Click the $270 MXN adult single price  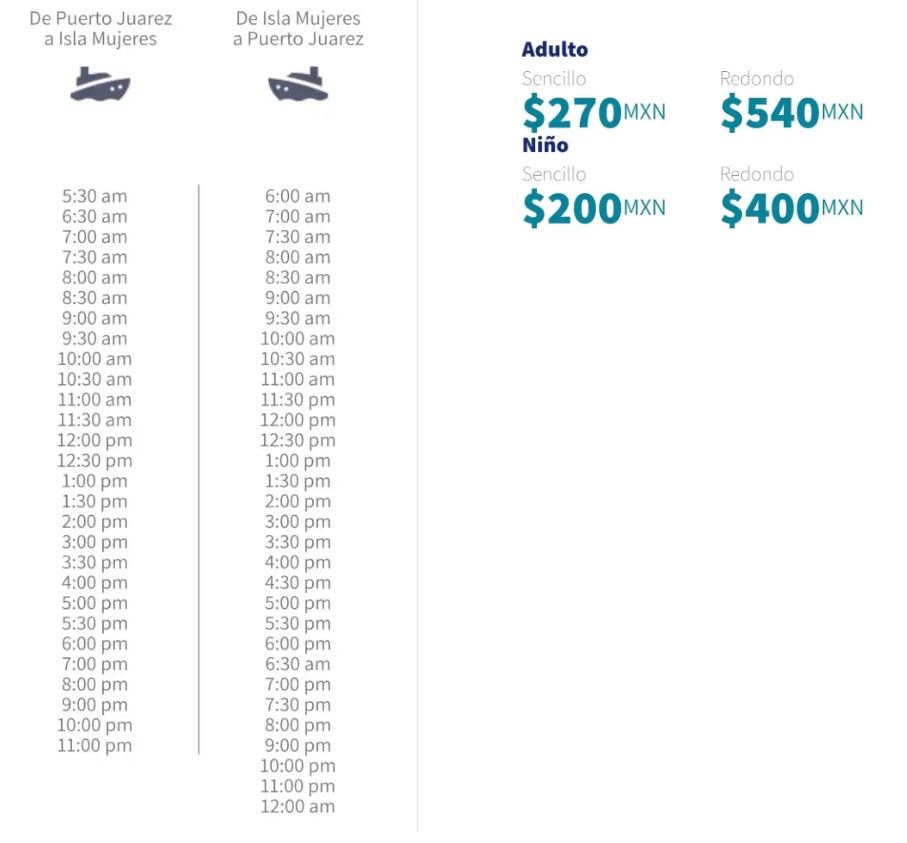(x=594, y=112)
